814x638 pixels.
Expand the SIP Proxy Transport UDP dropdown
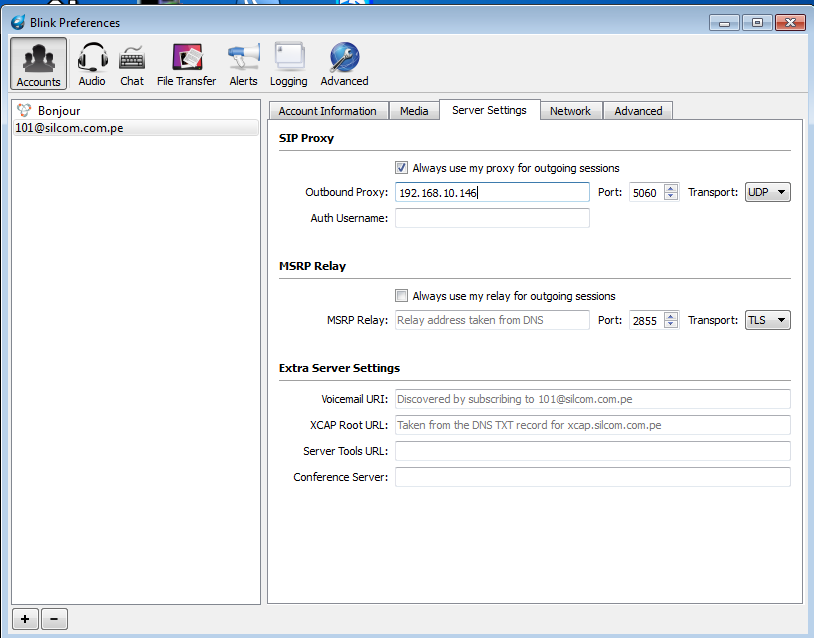[768, 192]
